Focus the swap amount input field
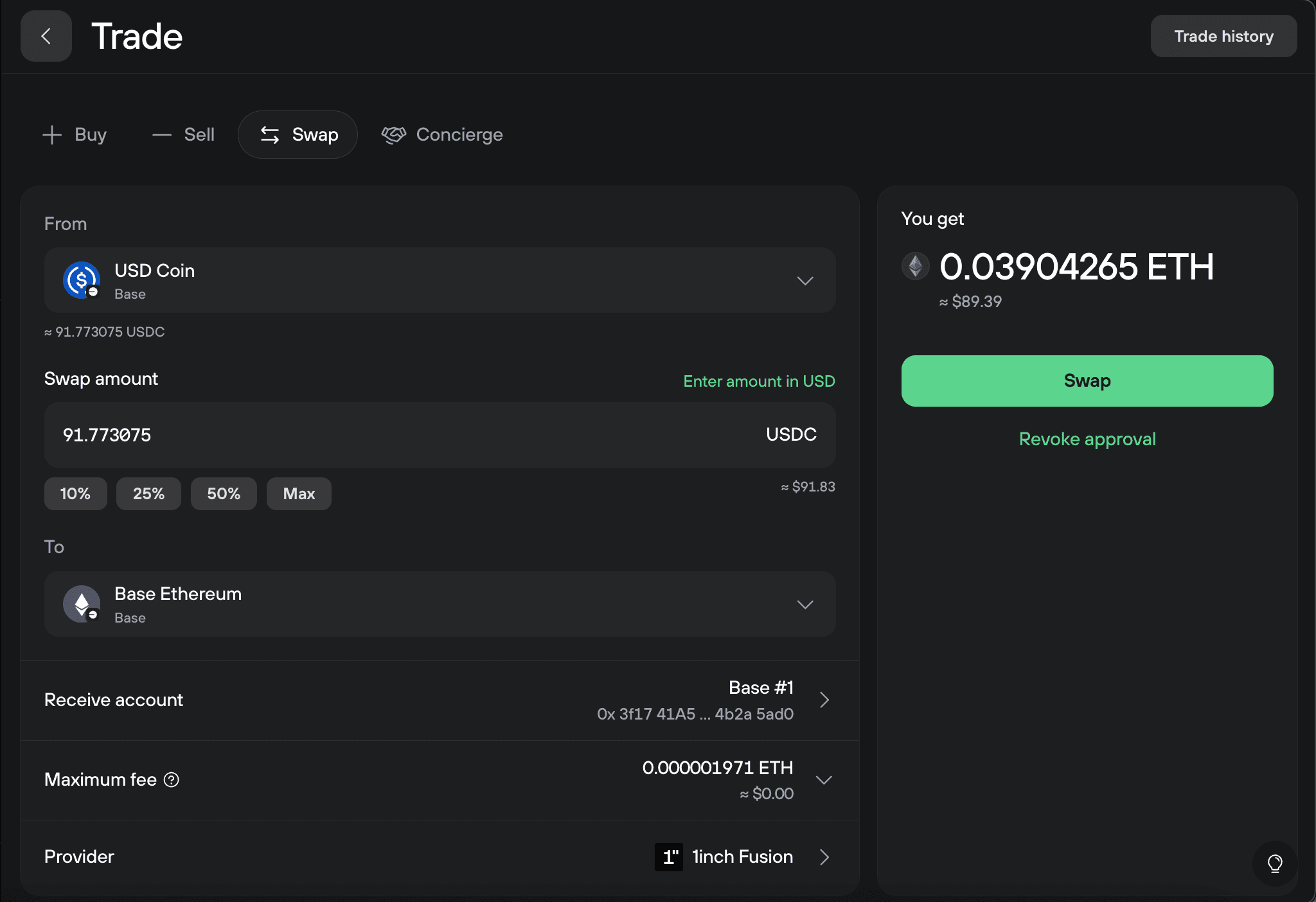The height and width of the screenshot is (902, 1316). tap(440, 435)
